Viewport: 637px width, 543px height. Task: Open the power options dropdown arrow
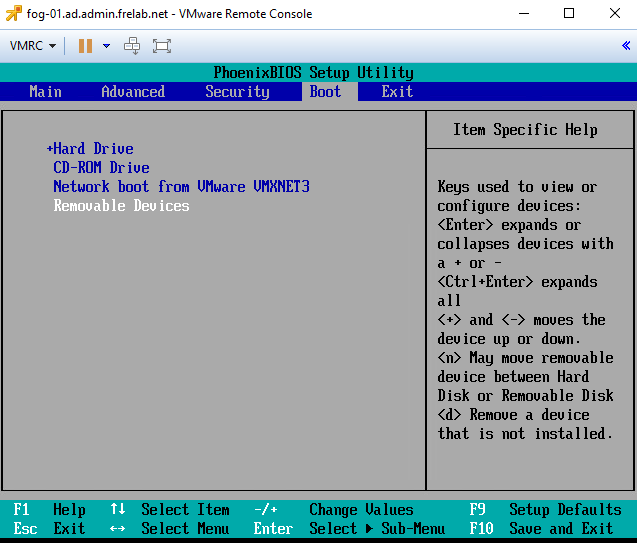click(106, 46)
